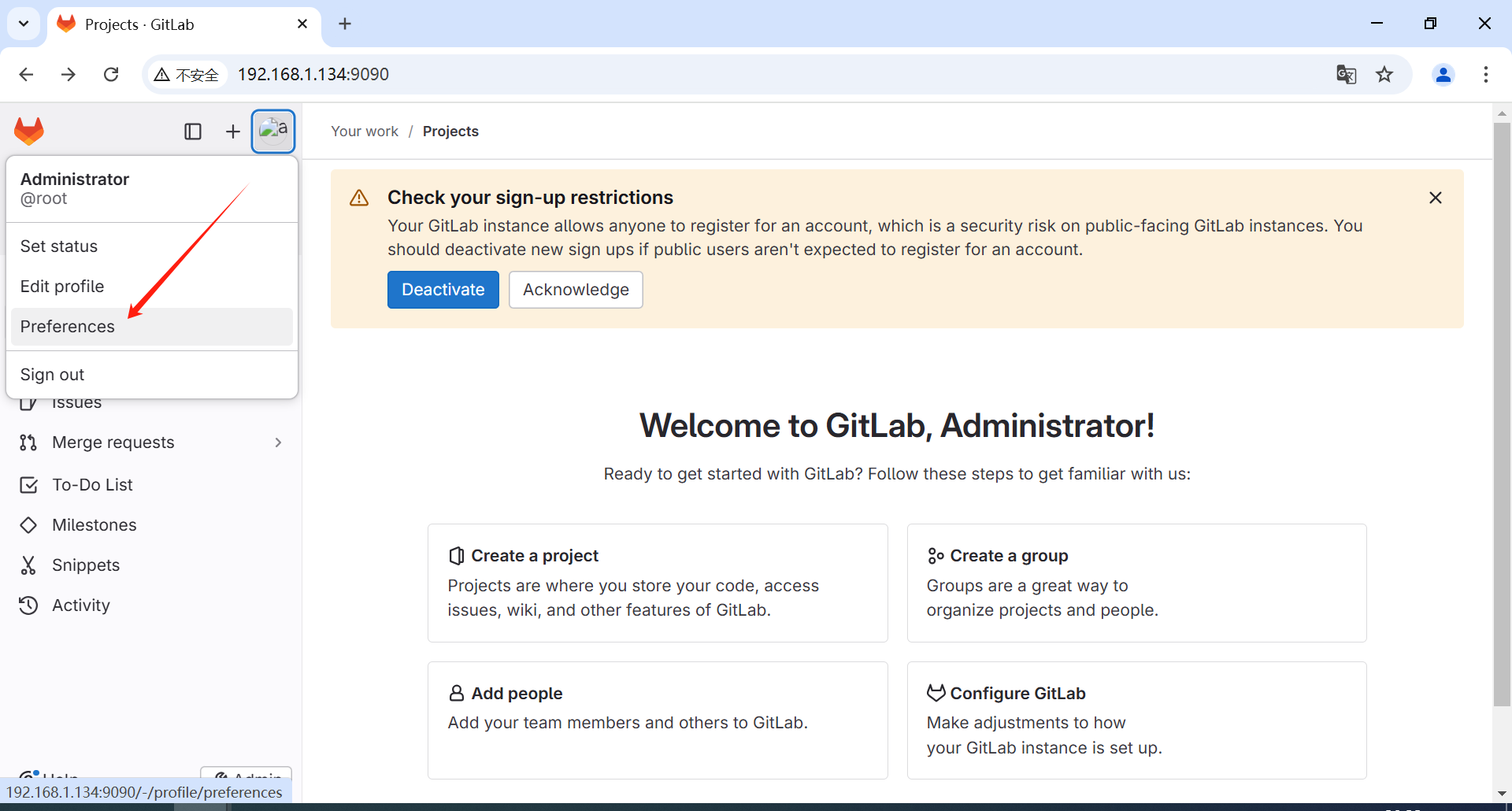Click the Acknowledge button
The width and height of the screenshot is (1512, 811).
[576, 290]
